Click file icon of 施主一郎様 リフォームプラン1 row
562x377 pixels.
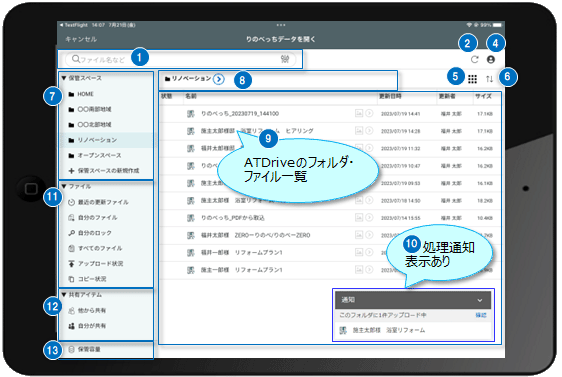tap(191, 270)
